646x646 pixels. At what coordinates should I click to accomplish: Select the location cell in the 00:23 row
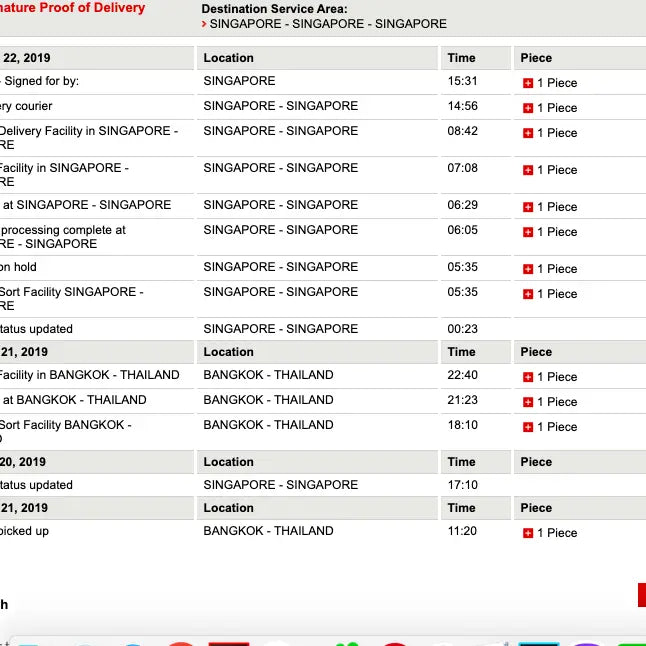[x=281, y=329]
